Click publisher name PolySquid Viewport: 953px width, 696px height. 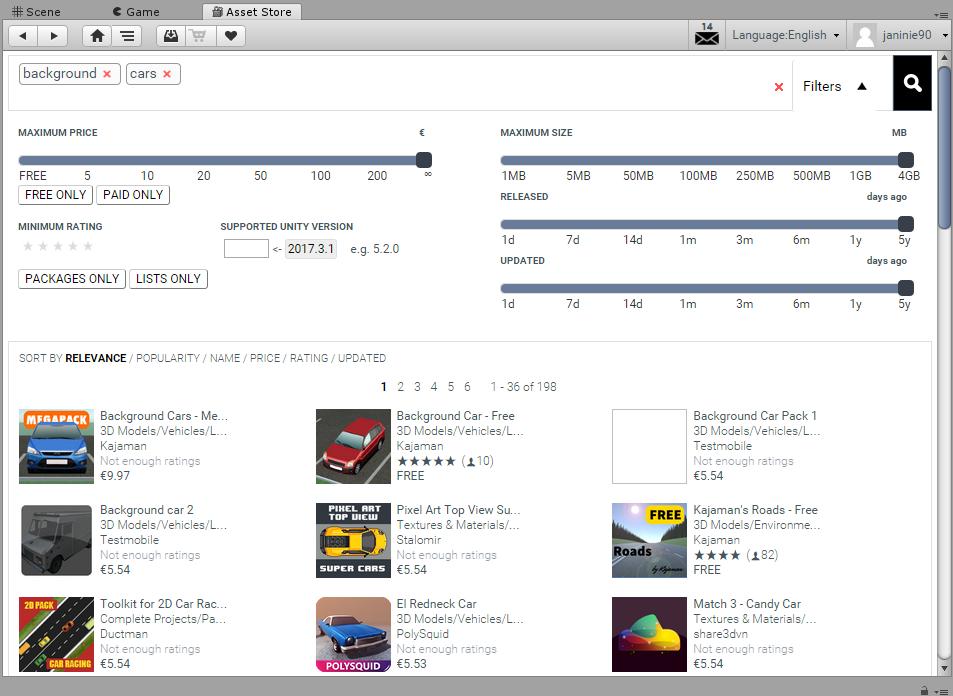422,634
